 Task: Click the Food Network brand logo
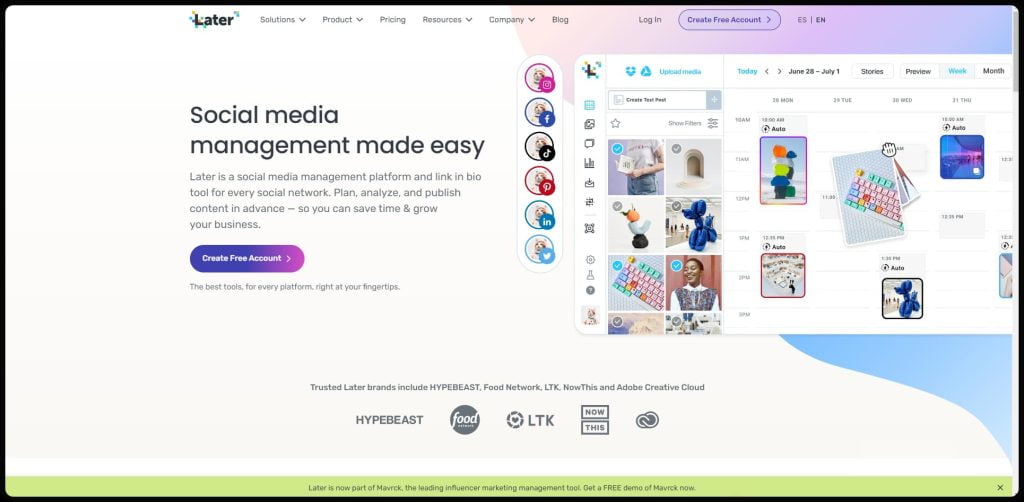click(x=464, y=420)
